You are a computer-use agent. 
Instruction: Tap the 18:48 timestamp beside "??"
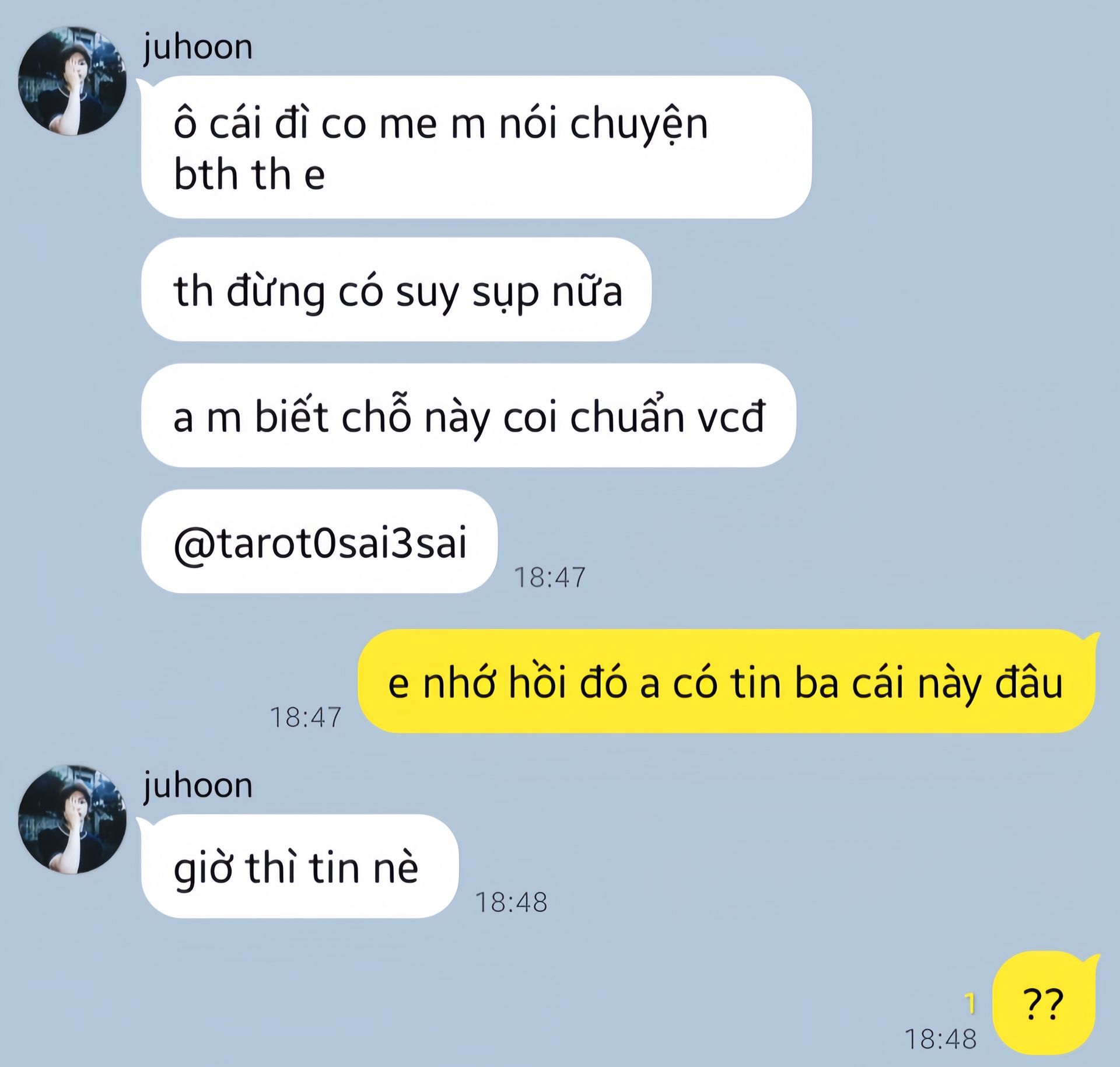tap(941, 1039)
